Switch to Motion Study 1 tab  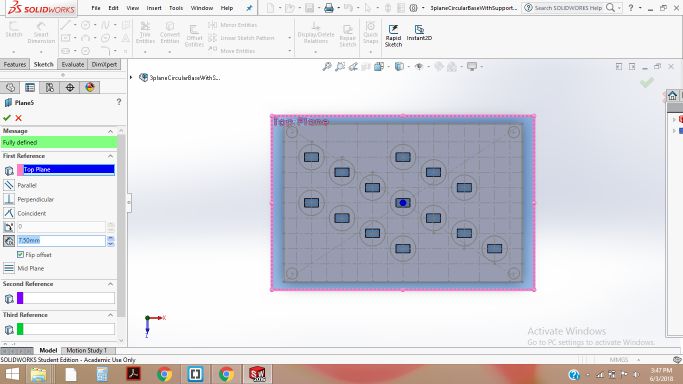(87, 350)
